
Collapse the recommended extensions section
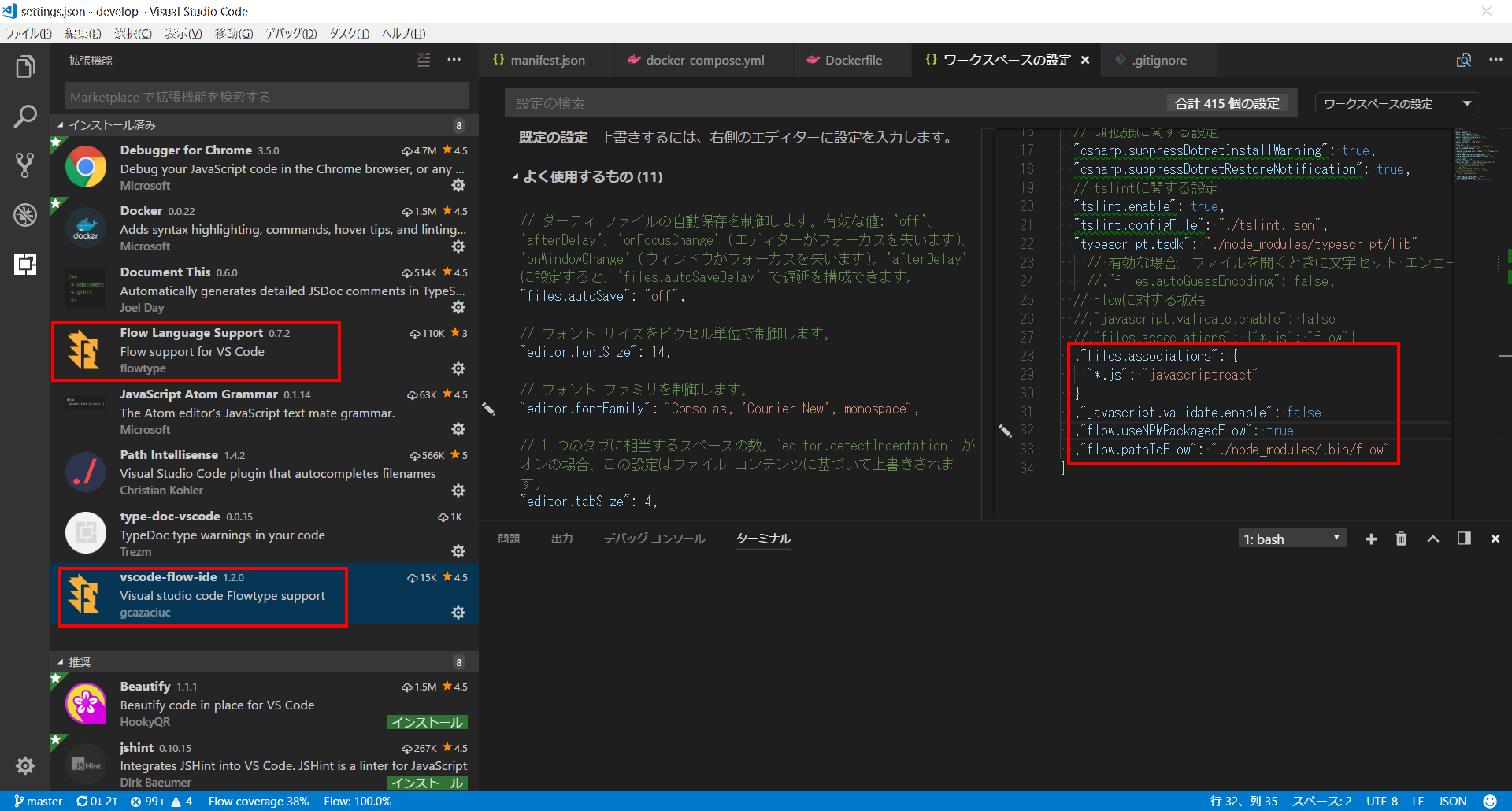click(264, 662)
